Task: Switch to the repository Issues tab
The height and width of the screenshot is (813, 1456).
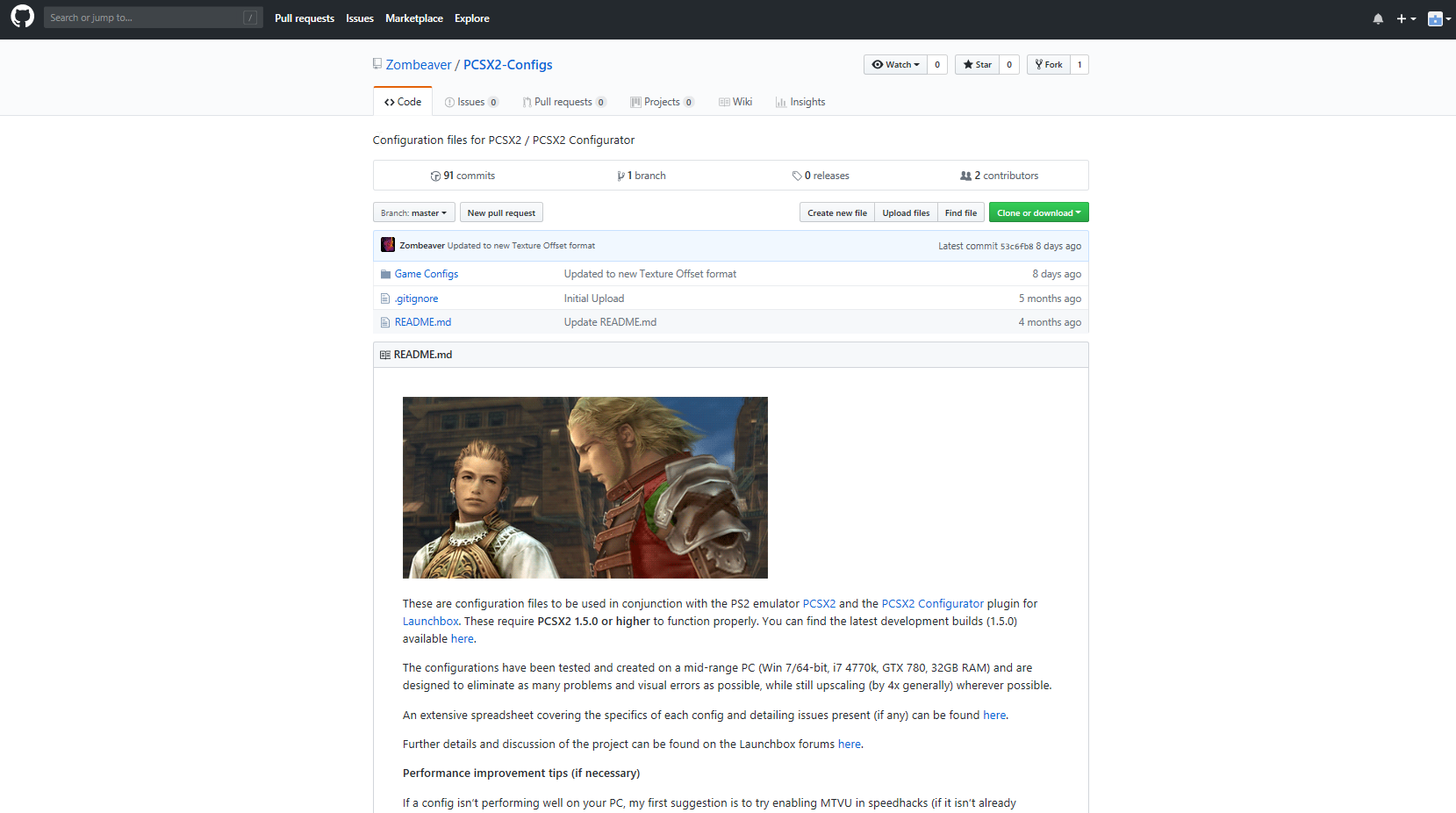Action: click(471, 102)
